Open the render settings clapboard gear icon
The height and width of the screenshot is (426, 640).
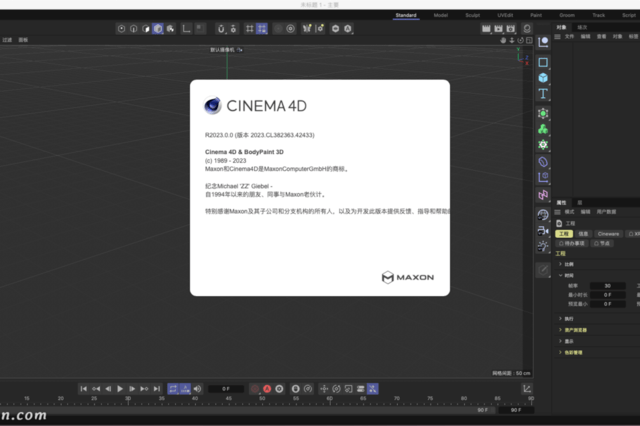click(511, 29)
